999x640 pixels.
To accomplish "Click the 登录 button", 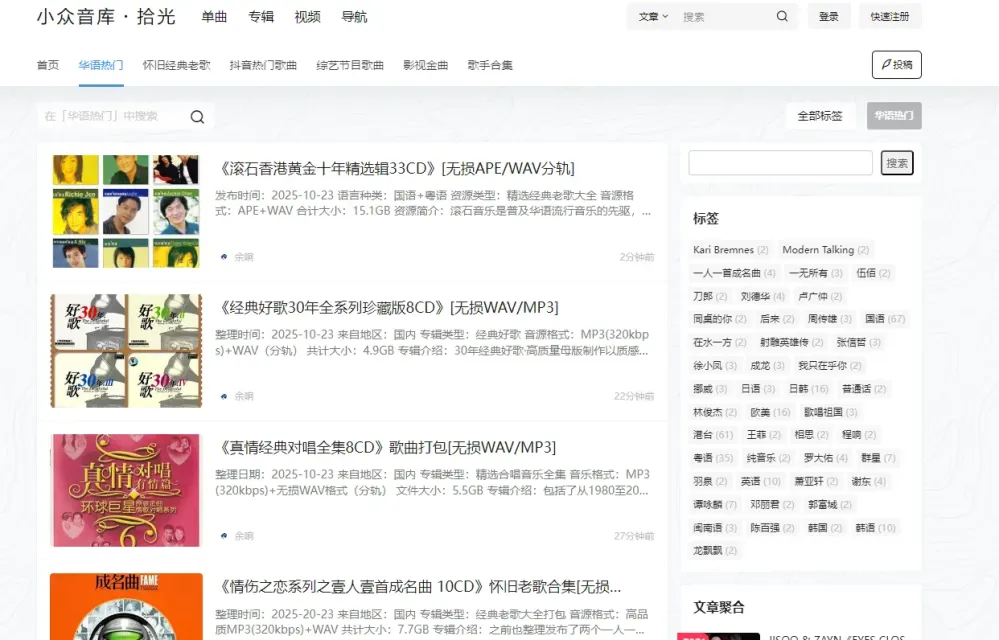I will tap(828, 17).
